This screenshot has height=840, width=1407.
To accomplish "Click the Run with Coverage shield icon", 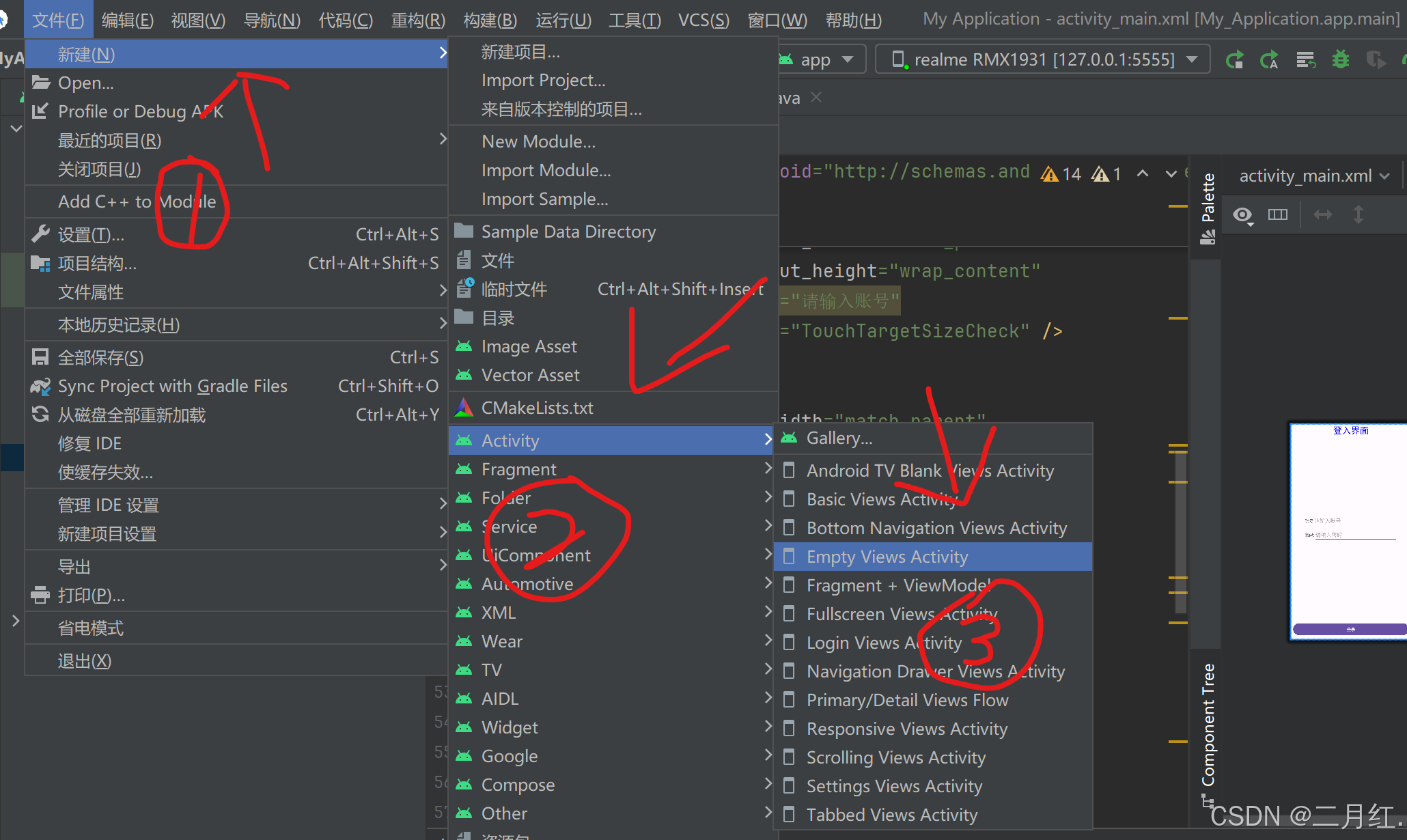I will (x=1376, y=60).
